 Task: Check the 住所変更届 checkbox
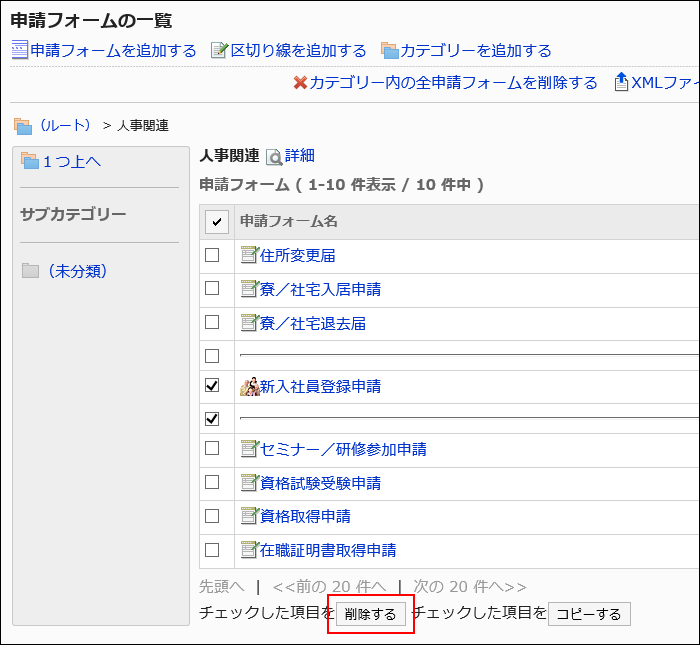pos(212,255)
